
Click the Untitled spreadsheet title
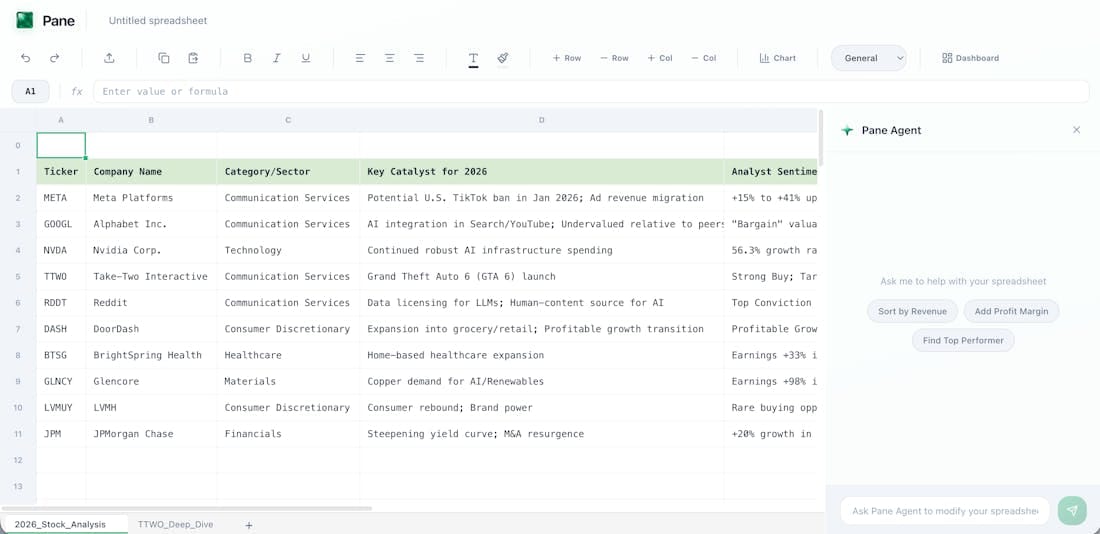click(x=158, y=21)
